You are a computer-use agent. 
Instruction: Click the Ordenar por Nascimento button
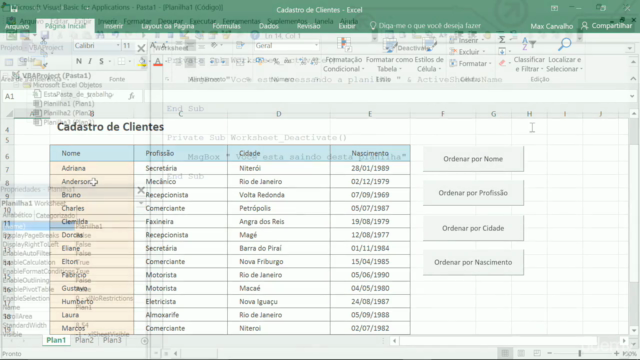click(x=473, y=262)
